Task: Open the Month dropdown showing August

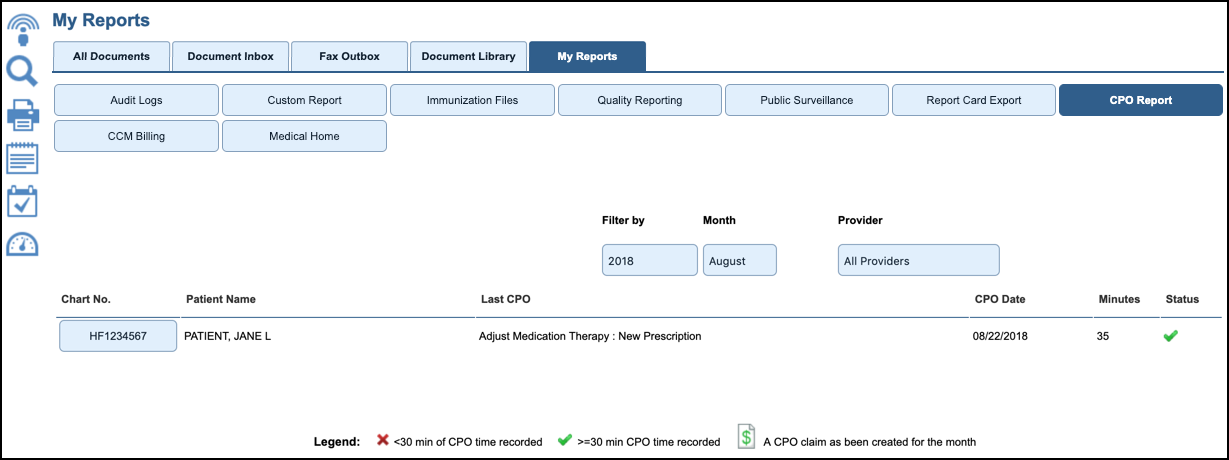Action: [x=740, y=260]
